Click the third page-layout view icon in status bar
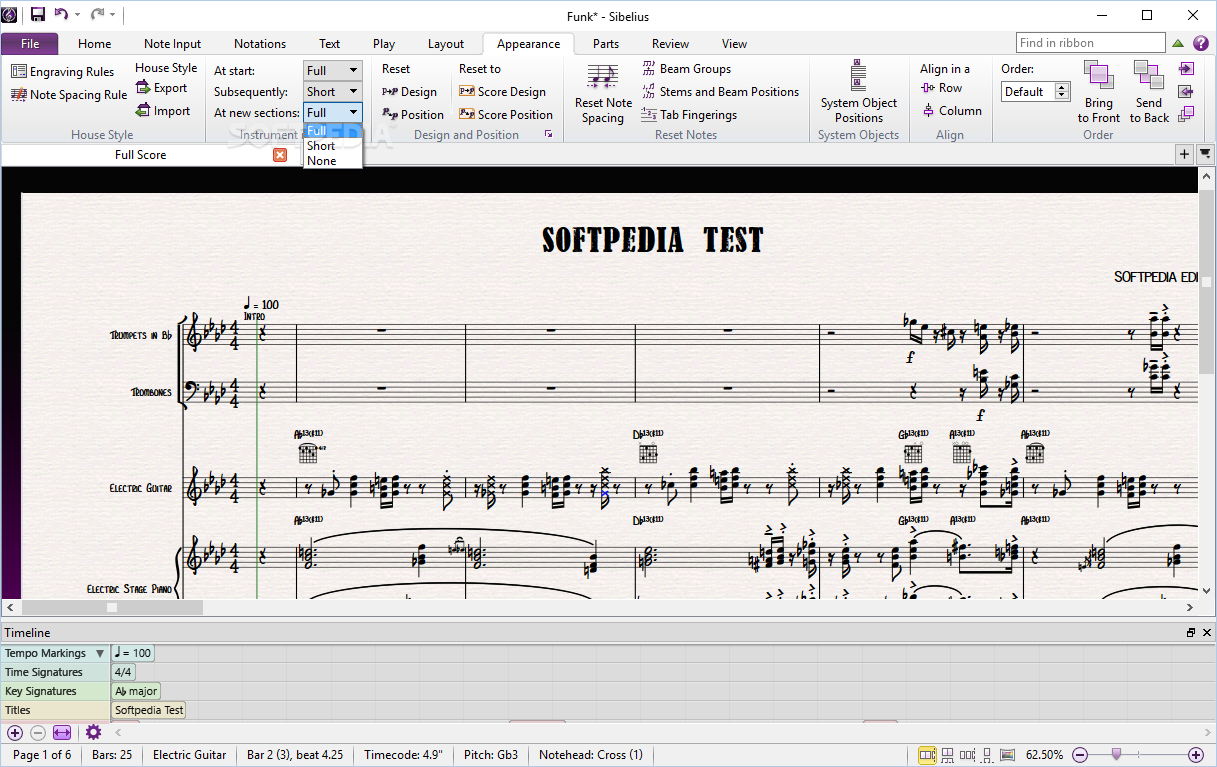1217x767 pixels. pyautogui.click(x=967, y=755)
